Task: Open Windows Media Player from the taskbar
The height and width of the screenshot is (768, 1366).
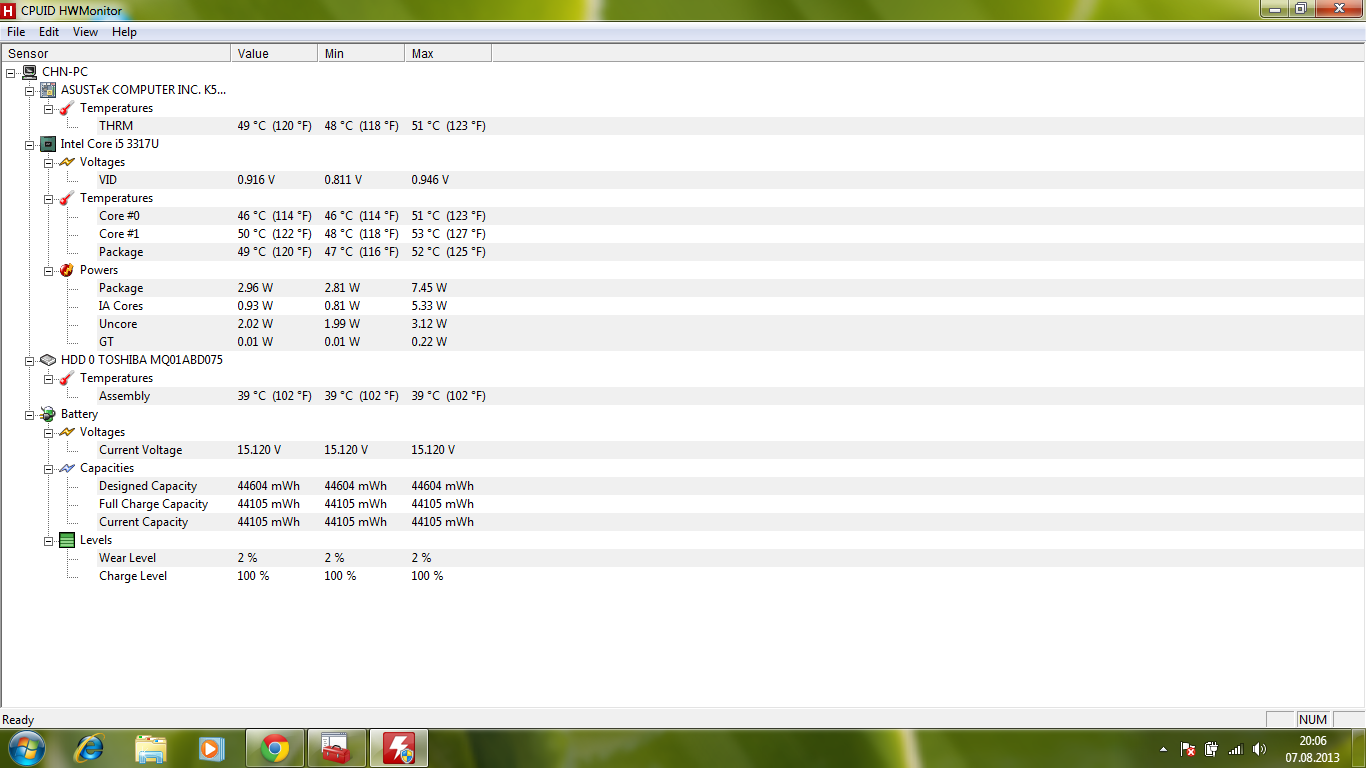Action: coord(211,748)
